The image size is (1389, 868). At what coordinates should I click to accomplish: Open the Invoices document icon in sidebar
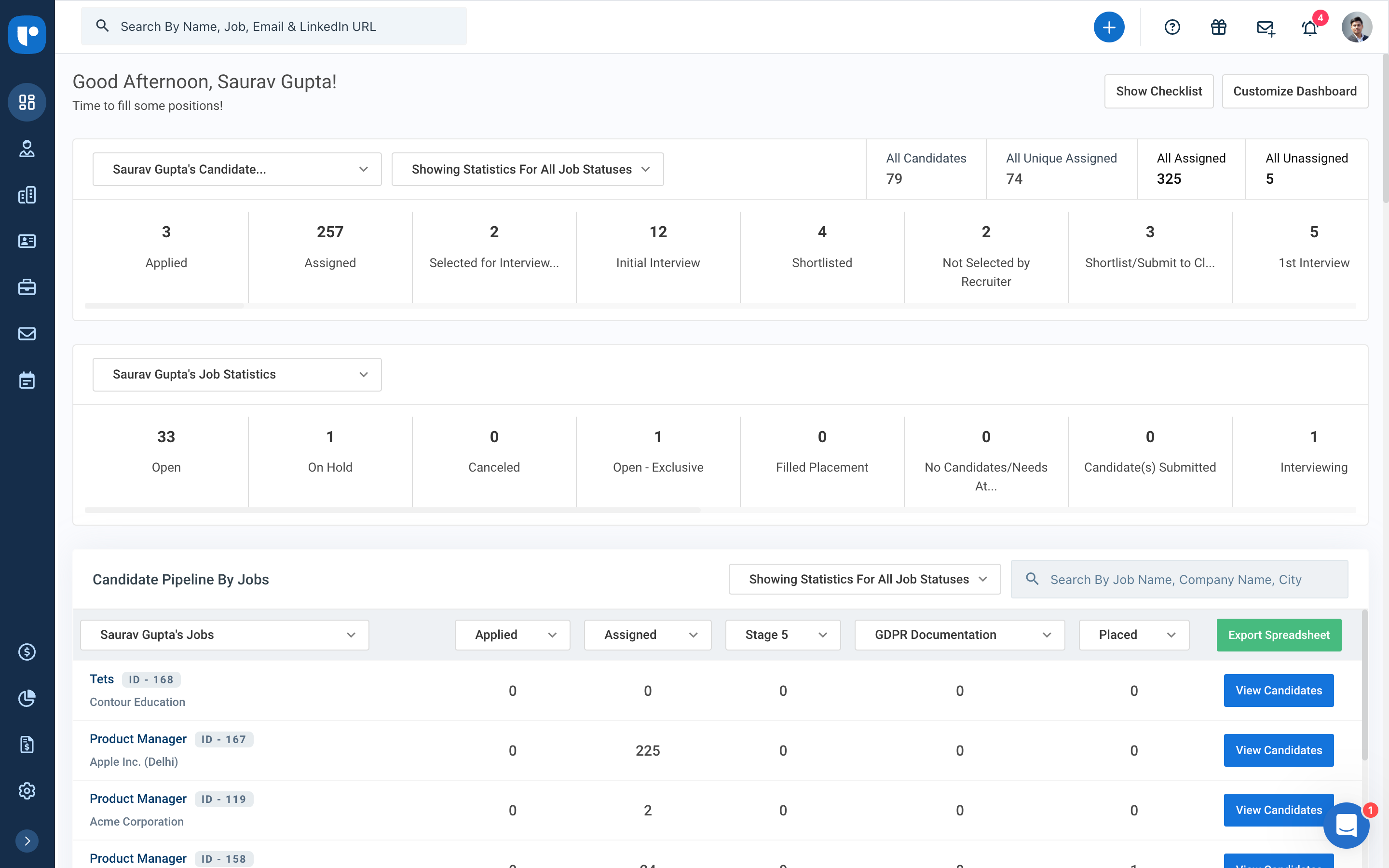click(x=27, y=745)
